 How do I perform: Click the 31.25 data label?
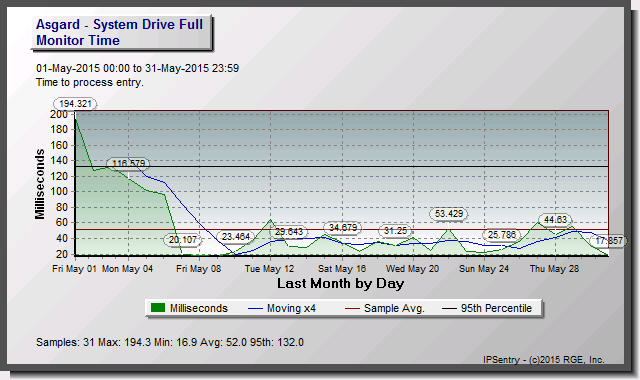[x=395, y=231]
